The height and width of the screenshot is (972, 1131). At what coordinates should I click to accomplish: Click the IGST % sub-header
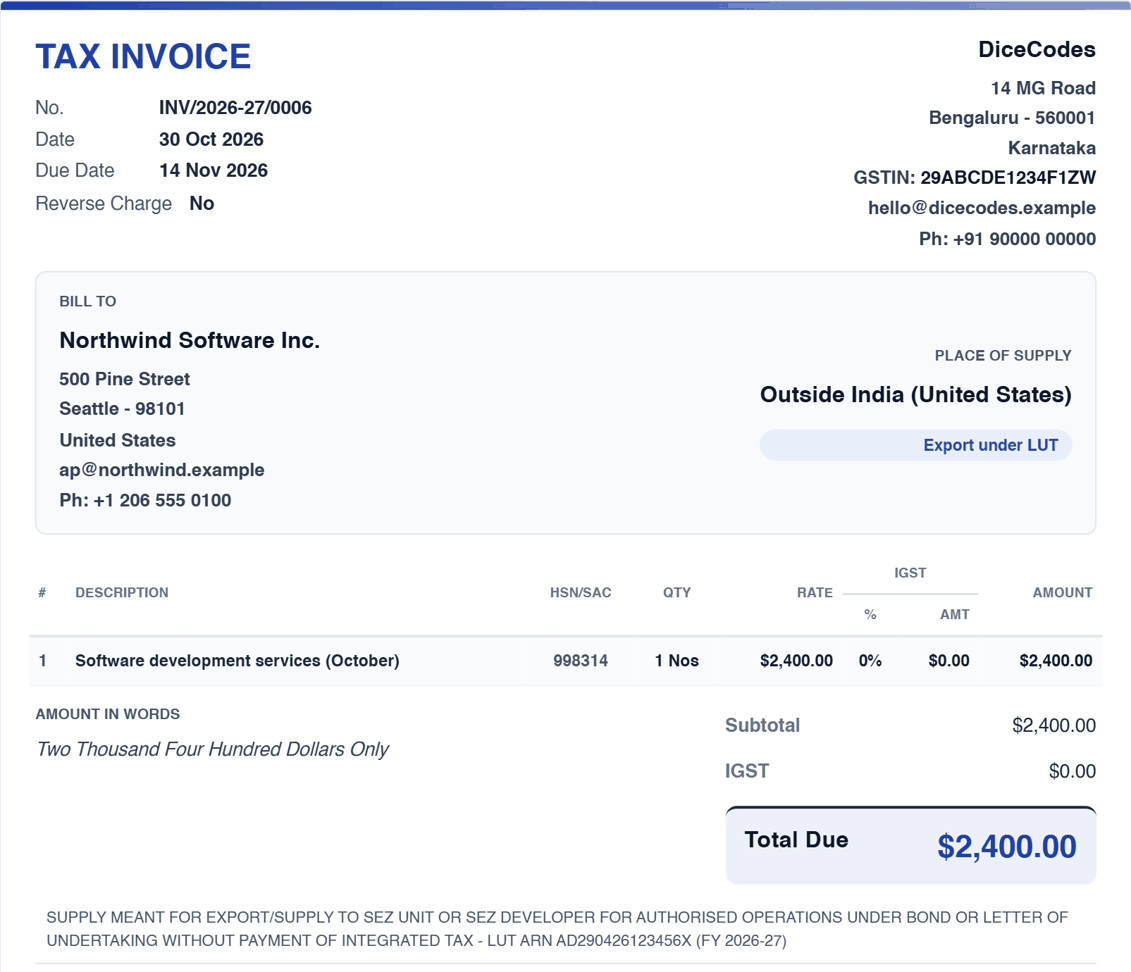coord(870,614)
